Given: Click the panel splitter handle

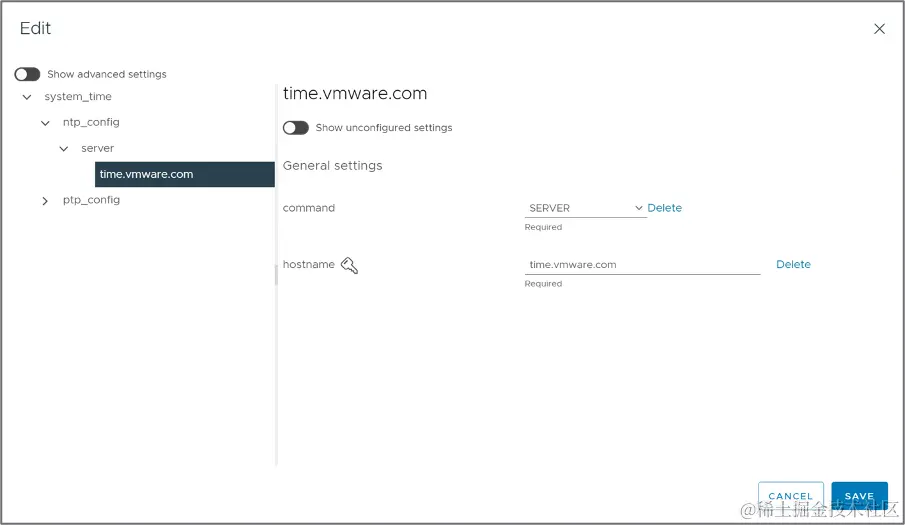Looking at the screenshot, I should (276, 275).
